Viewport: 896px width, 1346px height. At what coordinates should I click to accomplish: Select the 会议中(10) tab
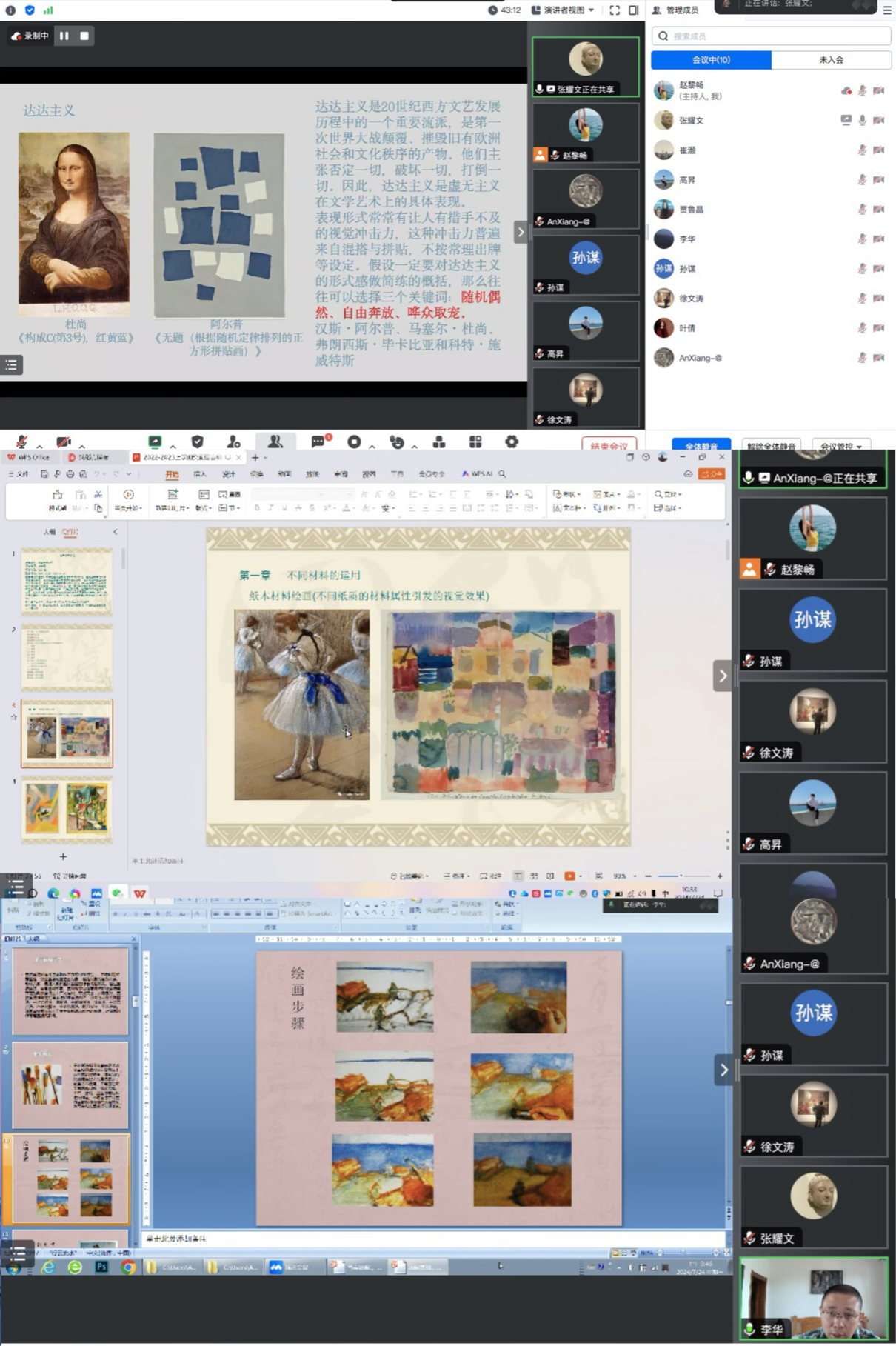(711, 60)
